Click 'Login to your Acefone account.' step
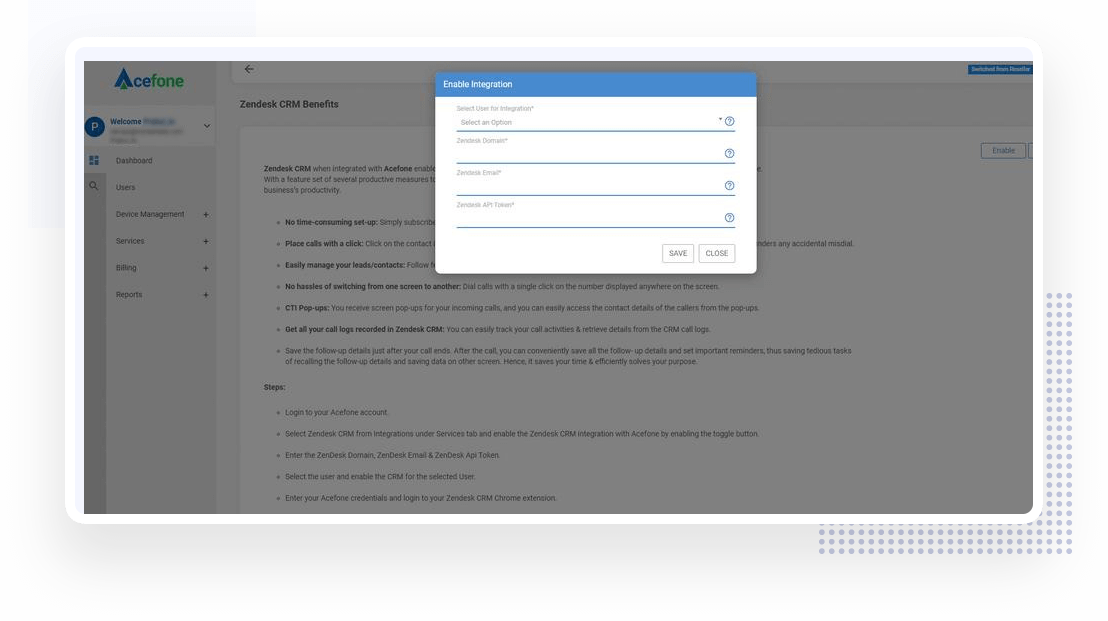Image resolution: width=1108 pixels, height=621 pixels. (x=336, y=413)
